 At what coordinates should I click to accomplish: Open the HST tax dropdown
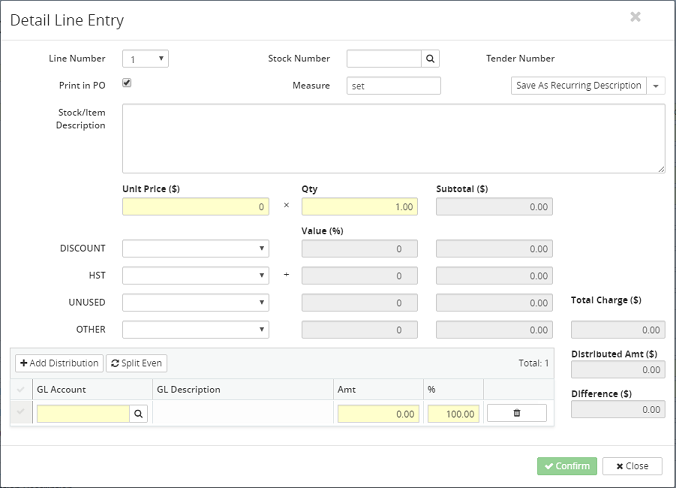coord(195,276)
